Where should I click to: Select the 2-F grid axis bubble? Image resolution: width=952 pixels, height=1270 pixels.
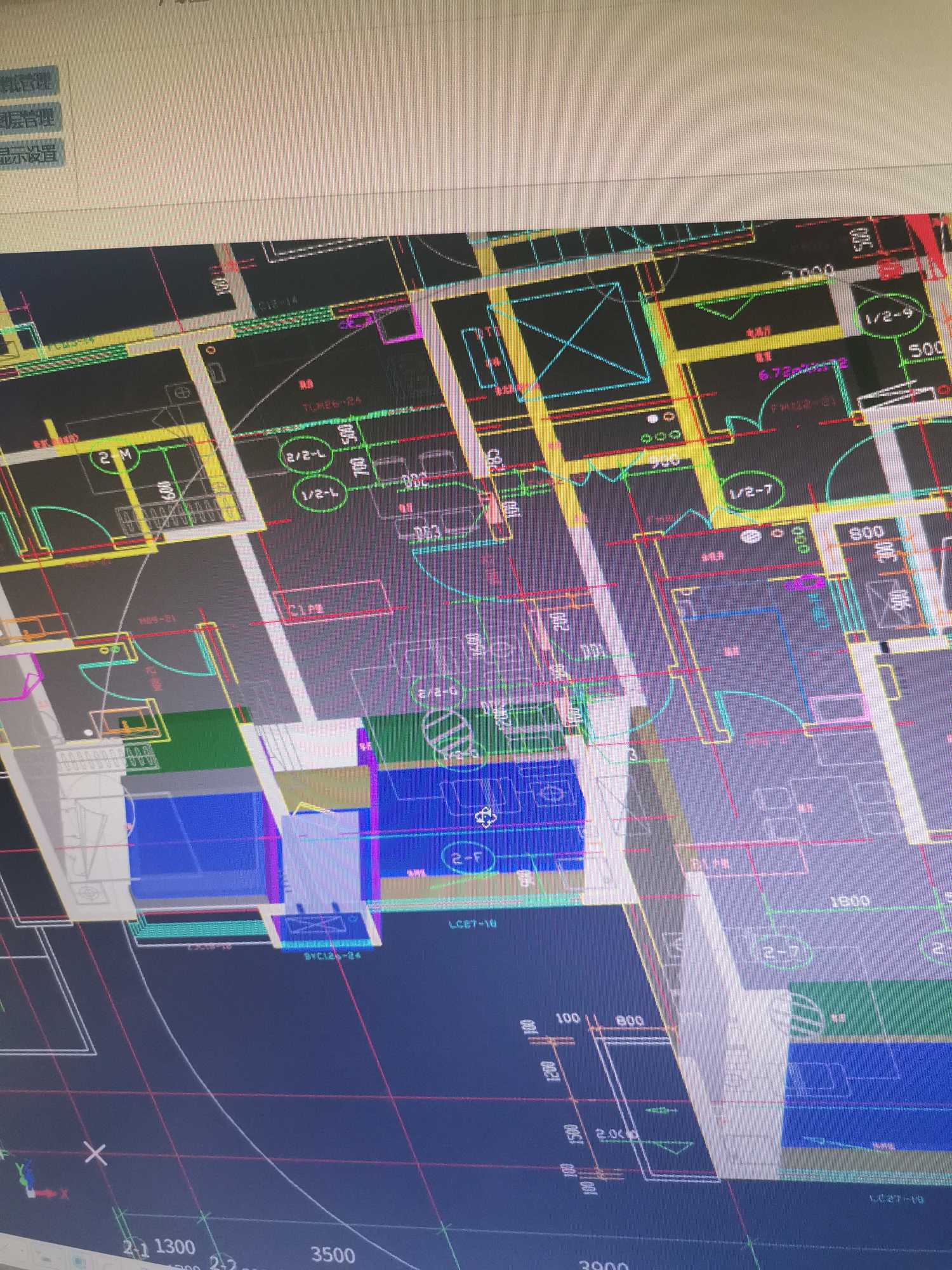(x=468, y=859)
